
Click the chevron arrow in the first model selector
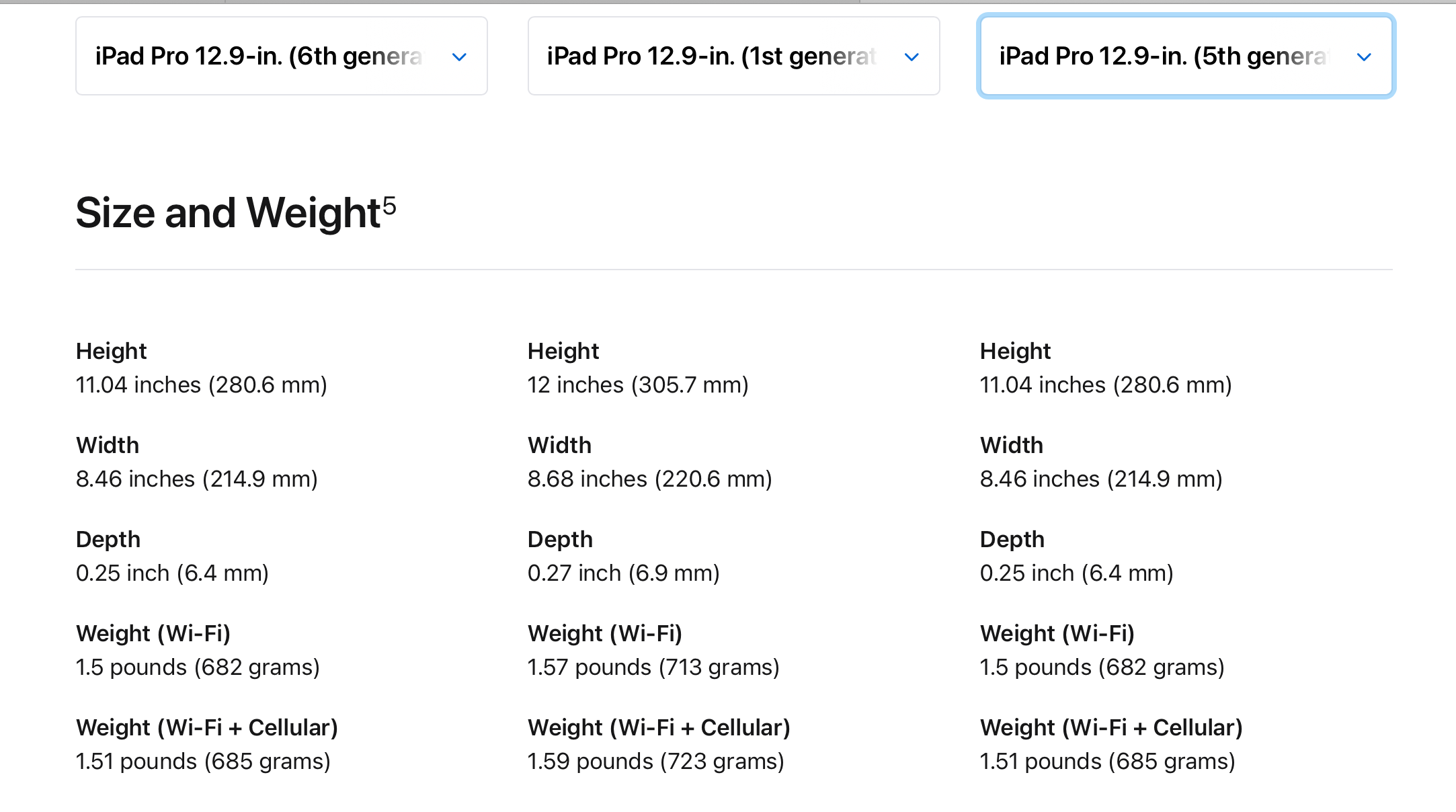coord(460,57)
